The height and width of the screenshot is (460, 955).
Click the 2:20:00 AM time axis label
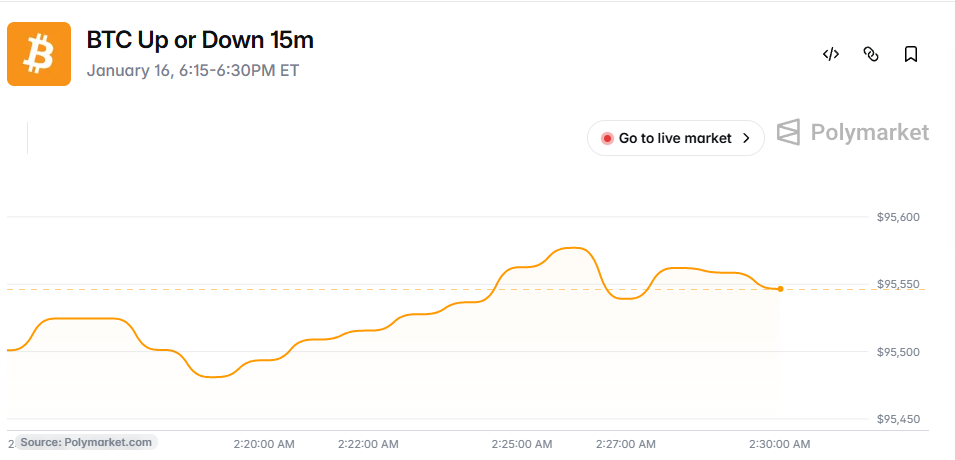[x=263, y=444]
